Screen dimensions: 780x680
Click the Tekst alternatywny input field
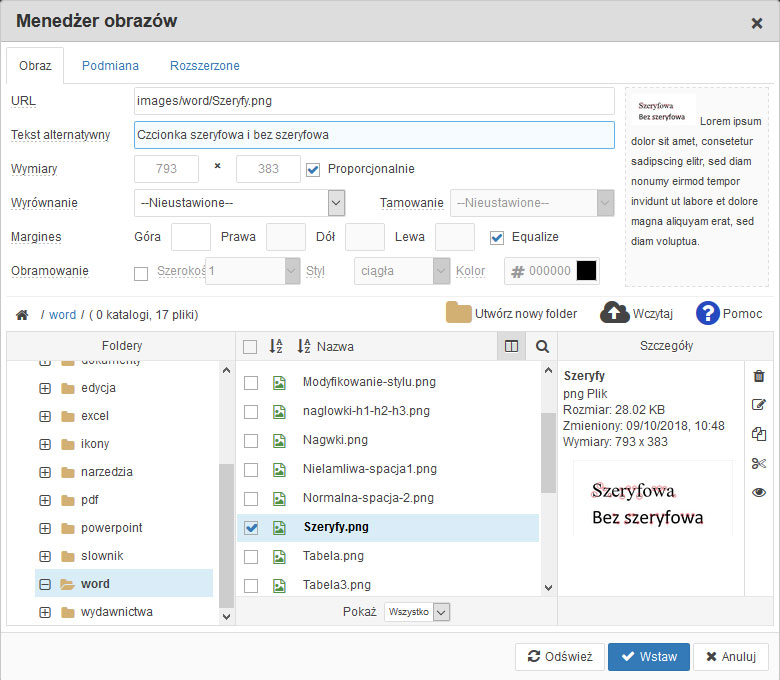coord(374,135)
